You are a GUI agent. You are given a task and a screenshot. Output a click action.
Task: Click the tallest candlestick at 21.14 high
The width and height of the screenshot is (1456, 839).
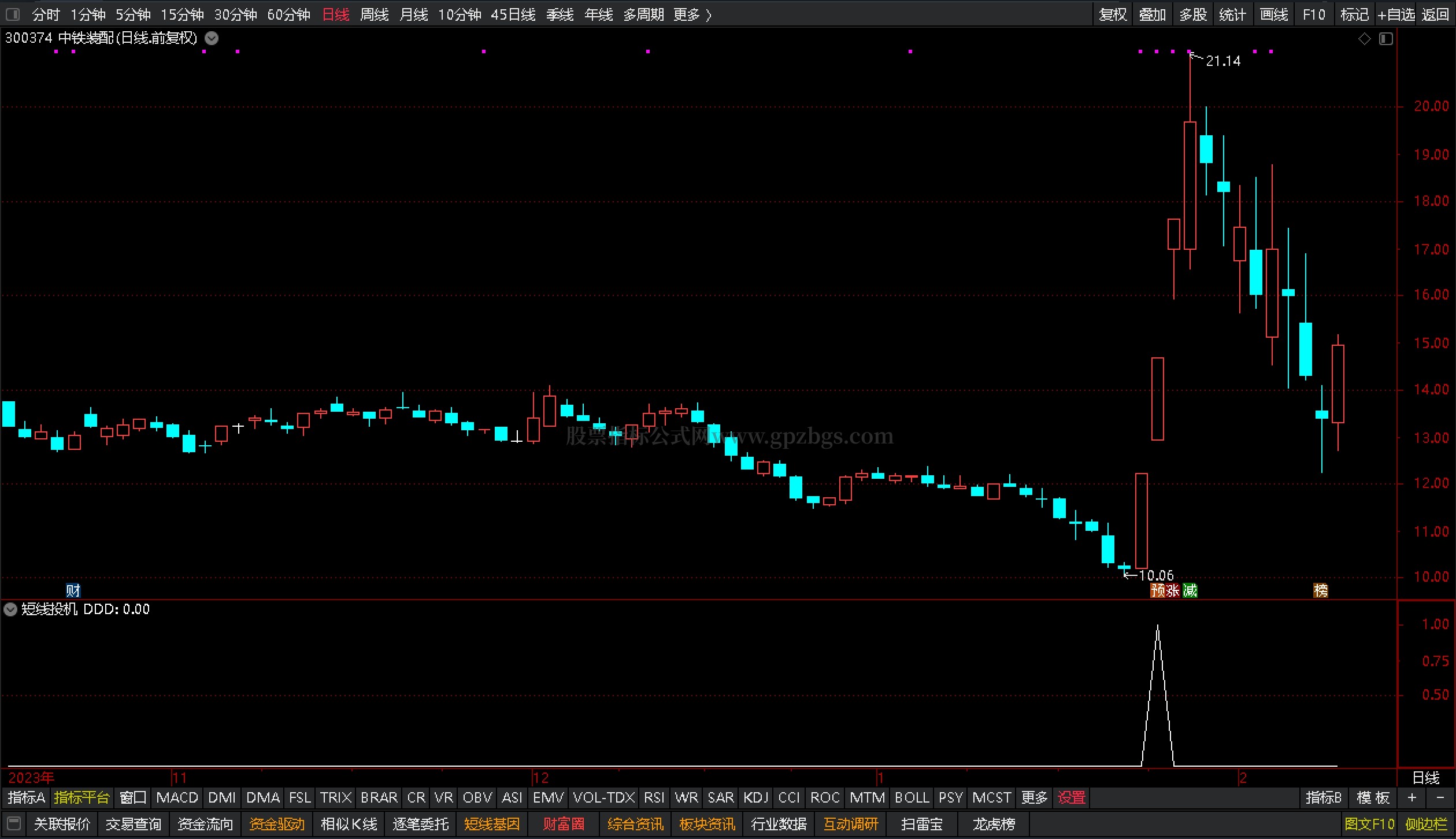click(x=1190, y=185)
